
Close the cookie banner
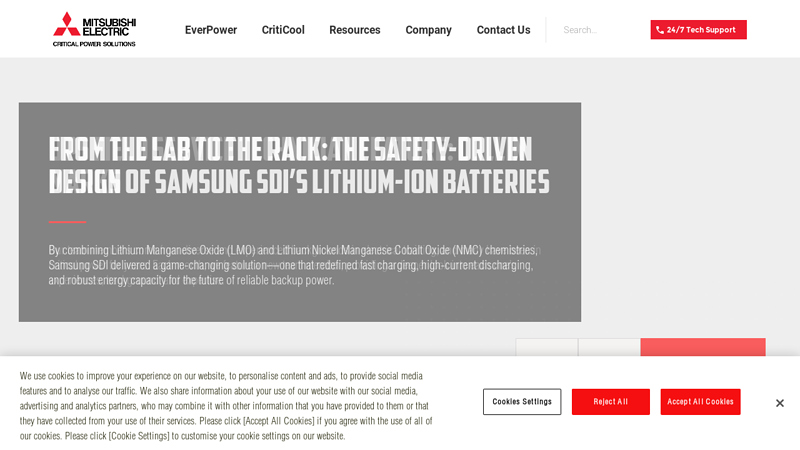[780, 403]
